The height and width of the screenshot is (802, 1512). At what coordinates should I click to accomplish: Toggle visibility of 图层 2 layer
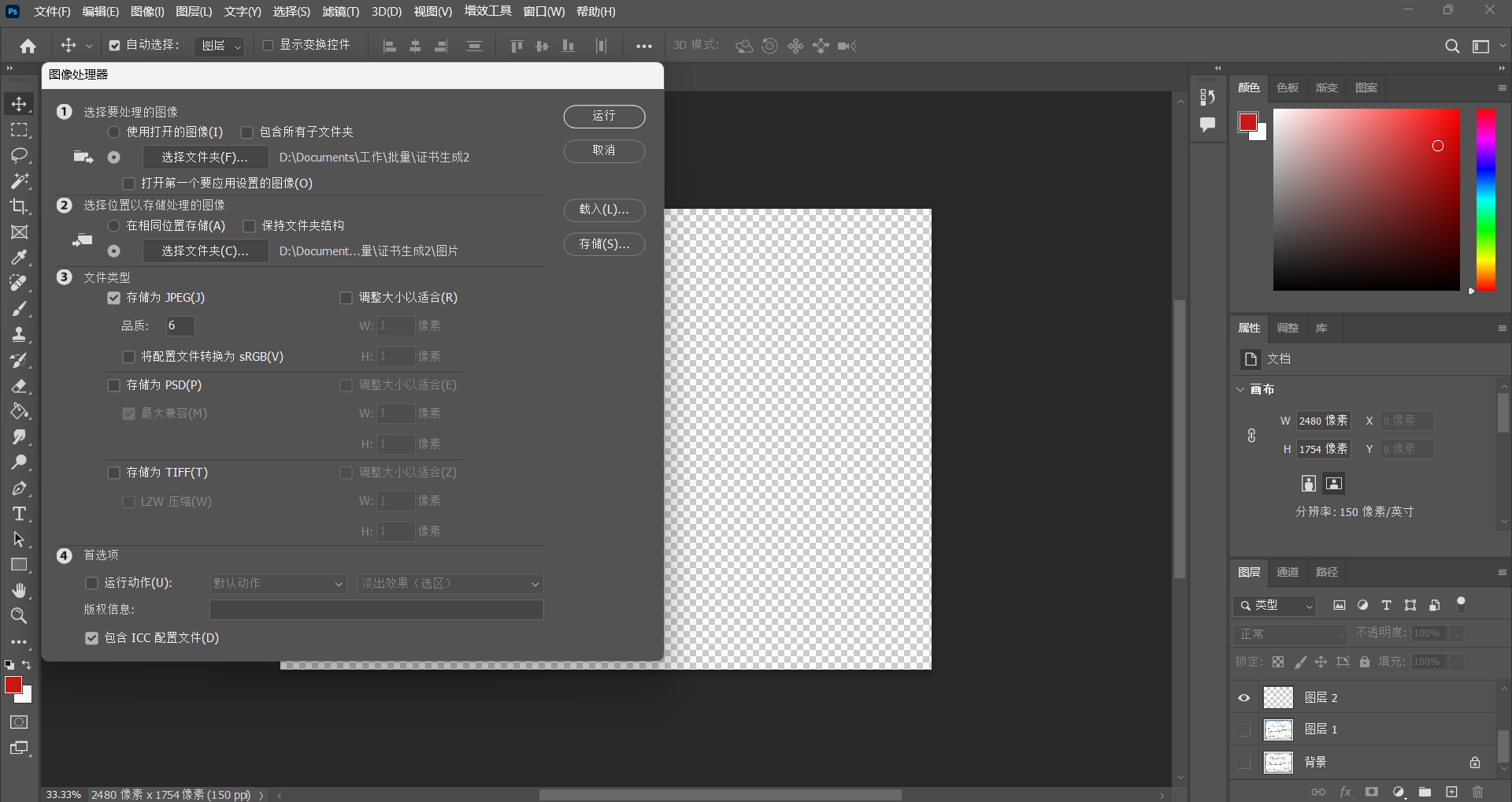1244,698
